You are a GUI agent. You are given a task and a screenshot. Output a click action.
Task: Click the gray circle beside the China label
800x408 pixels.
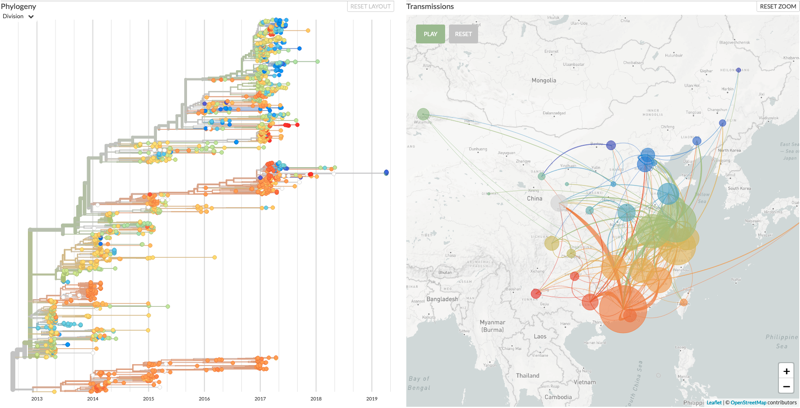558,203
